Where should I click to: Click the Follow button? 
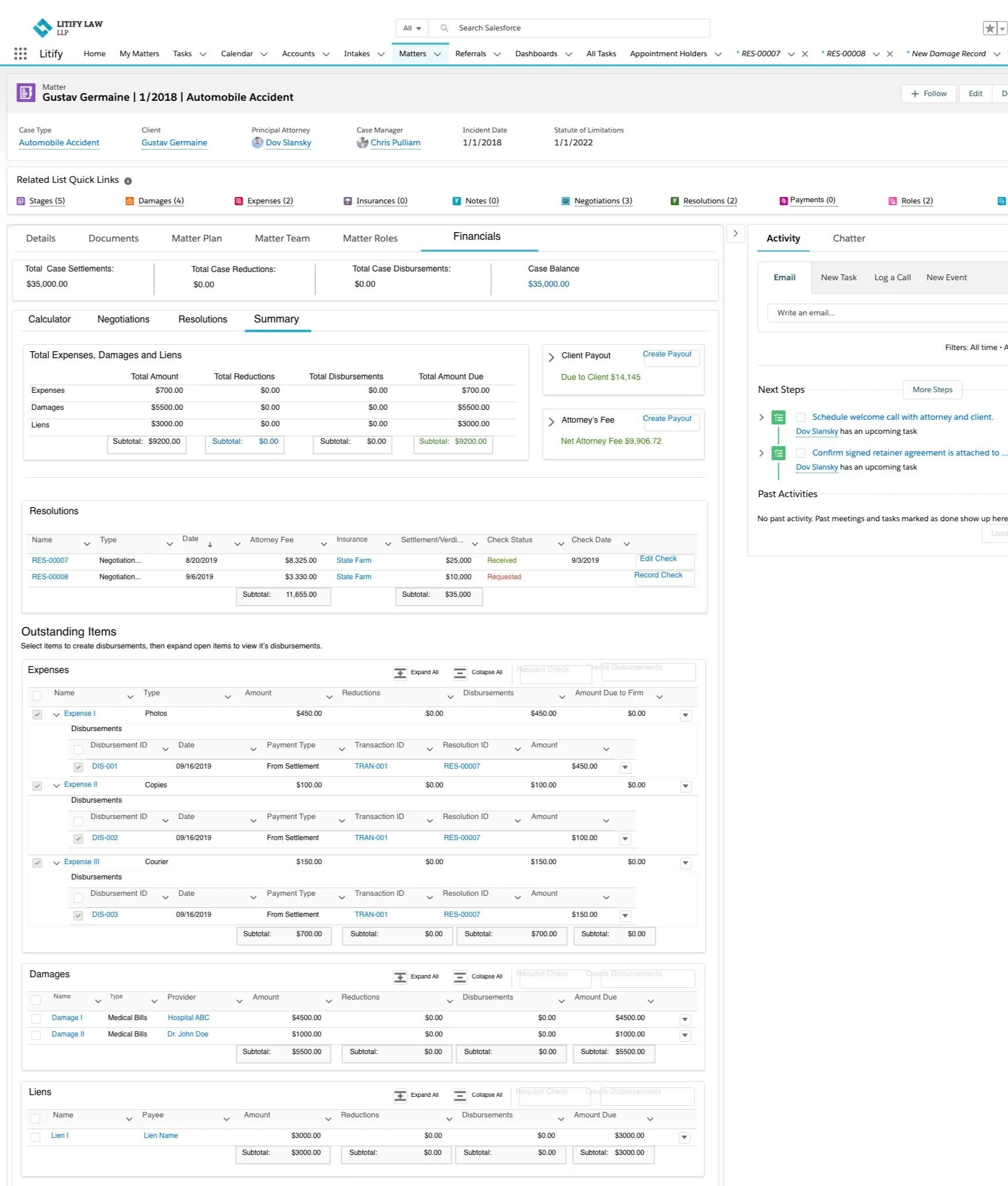click(x=929, y=94)
